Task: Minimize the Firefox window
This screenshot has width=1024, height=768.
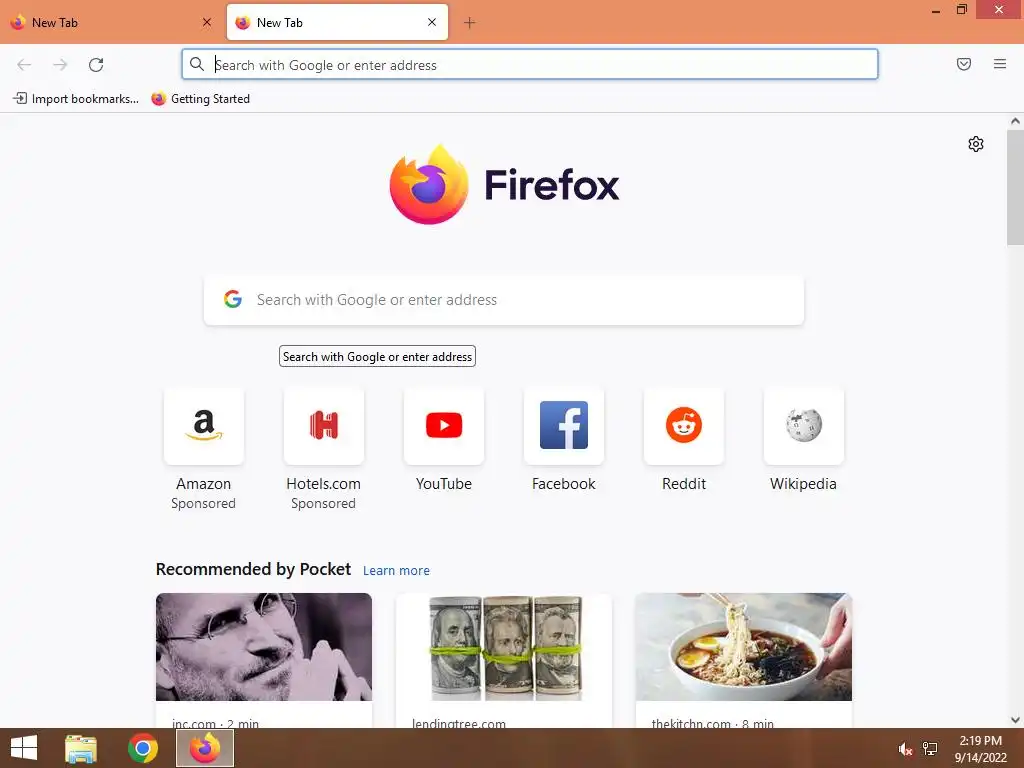Action: click(936, 11)
